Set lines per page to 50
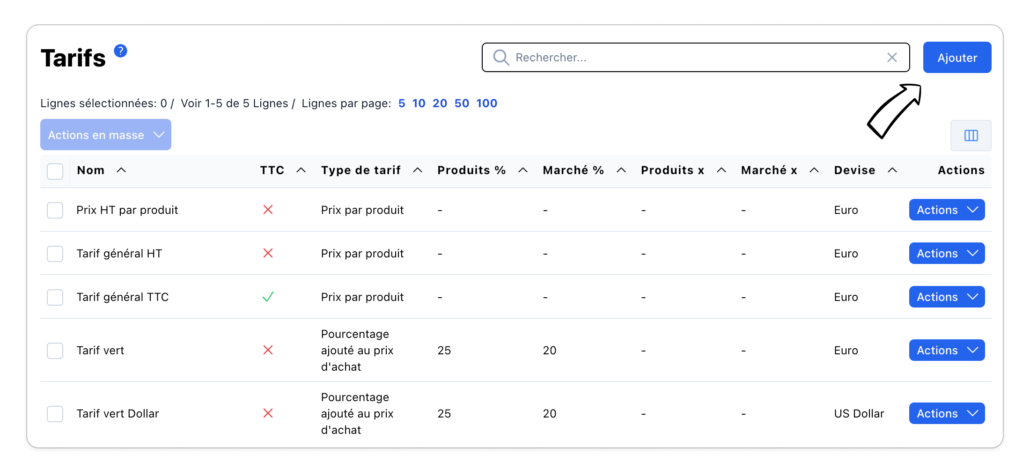 461,104
